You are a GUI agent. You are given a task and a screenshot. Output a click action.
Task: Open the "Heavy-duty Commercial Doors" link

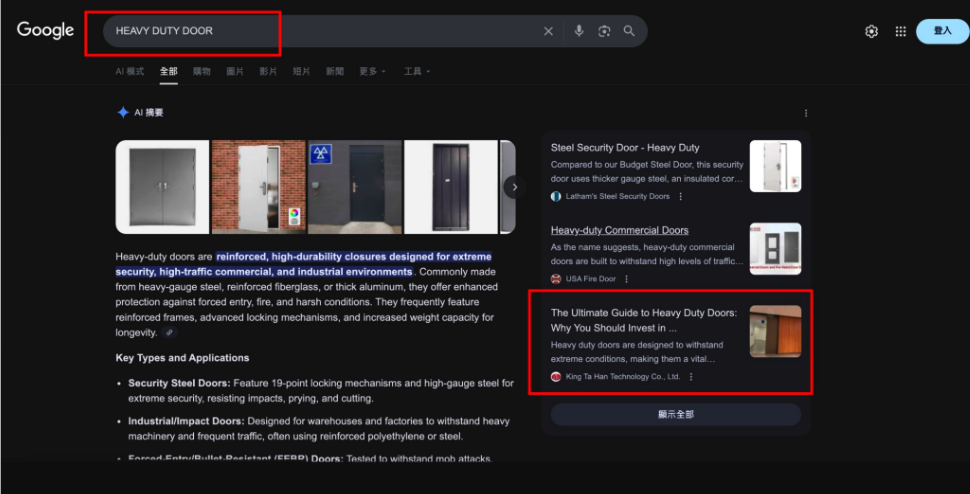(619, 230)
